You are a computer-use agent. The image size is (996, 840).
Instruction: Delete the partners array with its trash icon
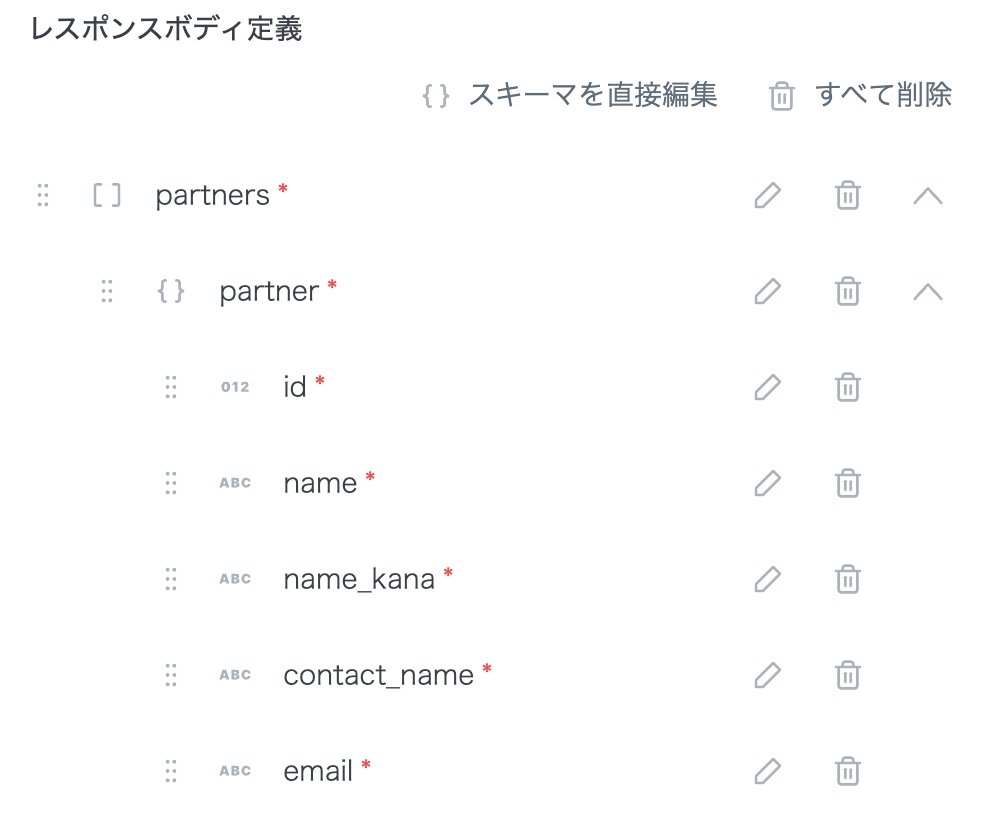pyautogui.click(x=847, y=195)
